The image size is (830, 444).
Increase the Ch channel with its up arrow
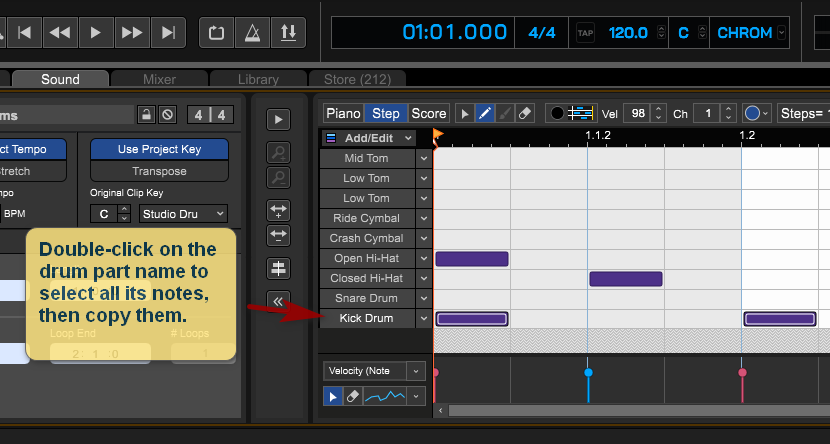point(728,109)
